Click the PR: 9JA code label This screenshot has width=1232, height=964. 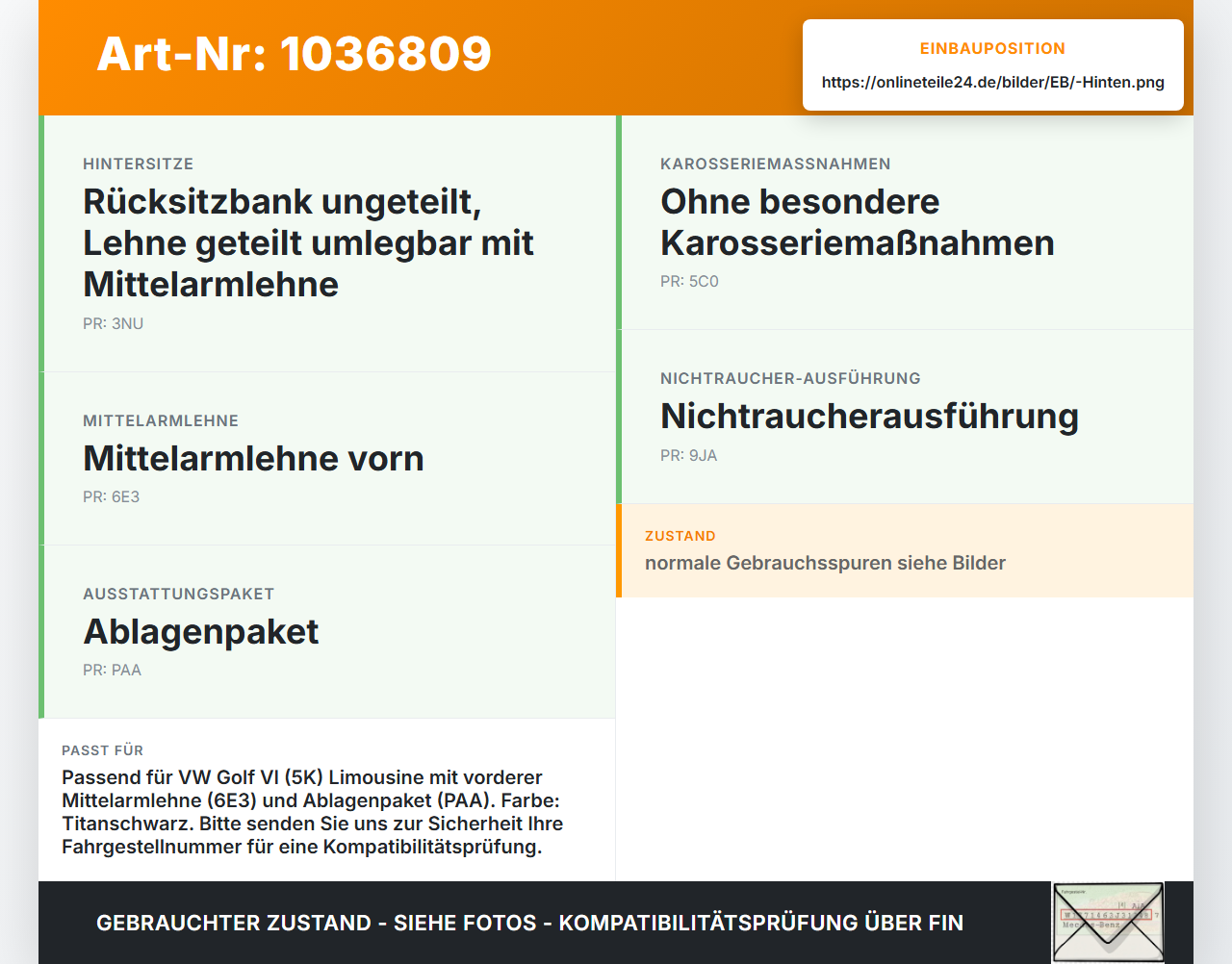click(688, 455)
